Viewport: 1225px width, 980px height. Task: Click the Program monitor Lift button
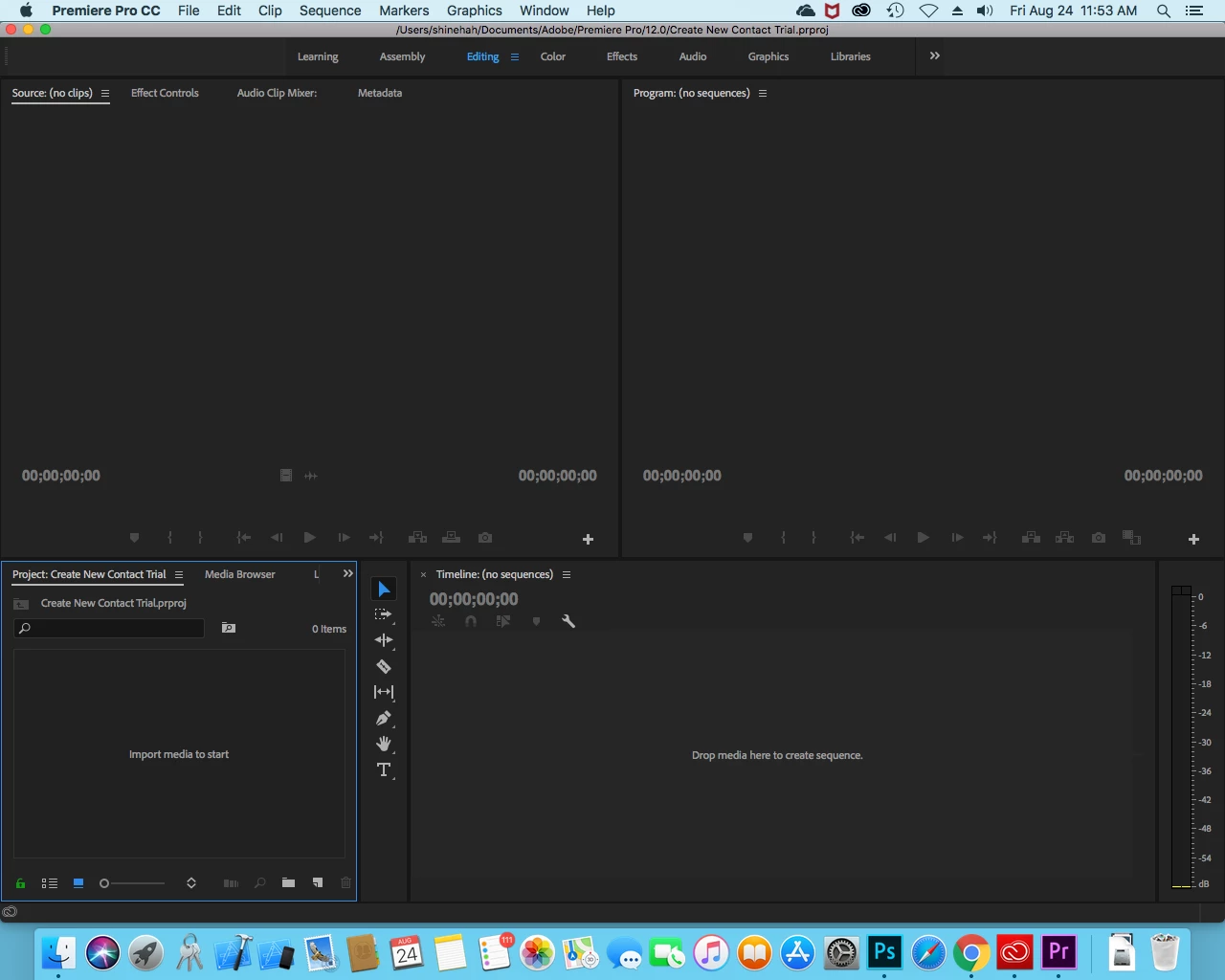[x=1031, y=538]
